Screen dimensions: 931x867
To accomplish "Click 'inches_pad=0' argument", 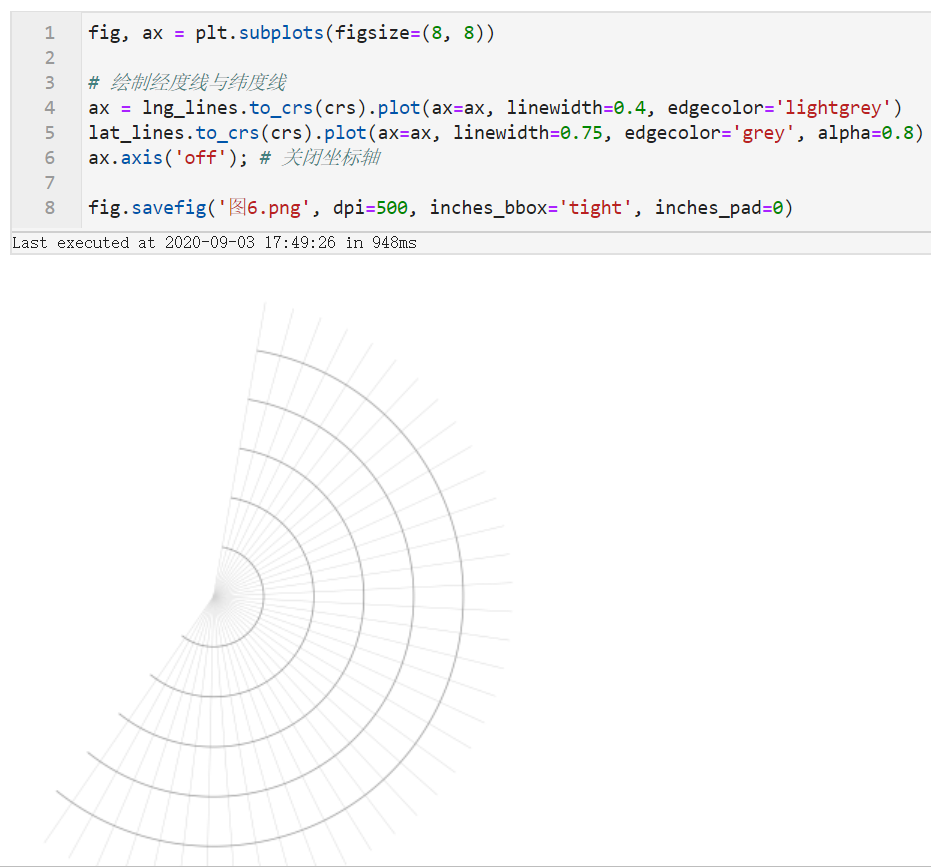I will click(719, 207).
